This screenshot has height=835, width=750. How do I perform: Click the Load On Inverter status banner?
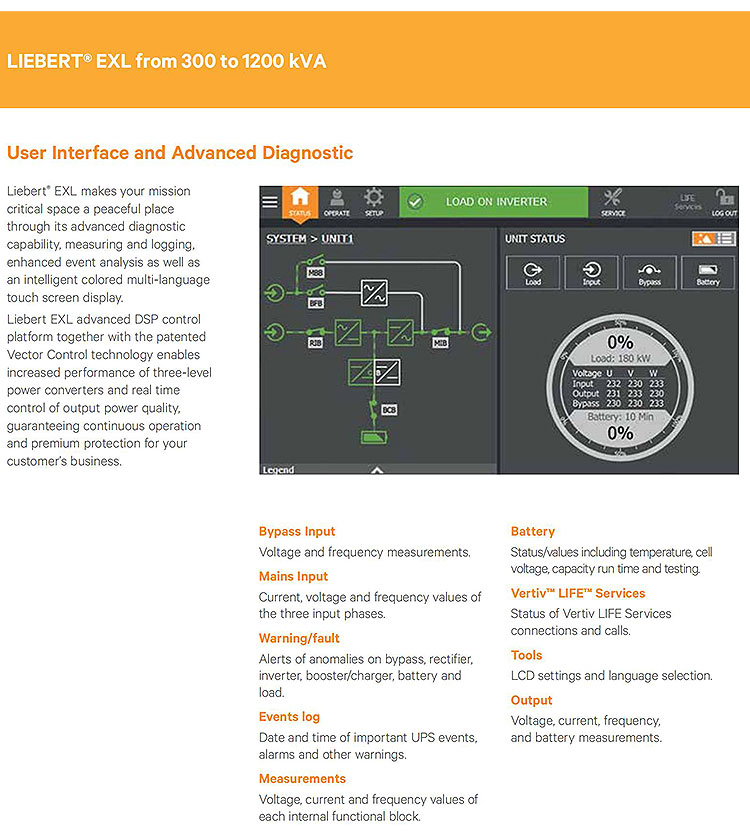tap(494, 202)
